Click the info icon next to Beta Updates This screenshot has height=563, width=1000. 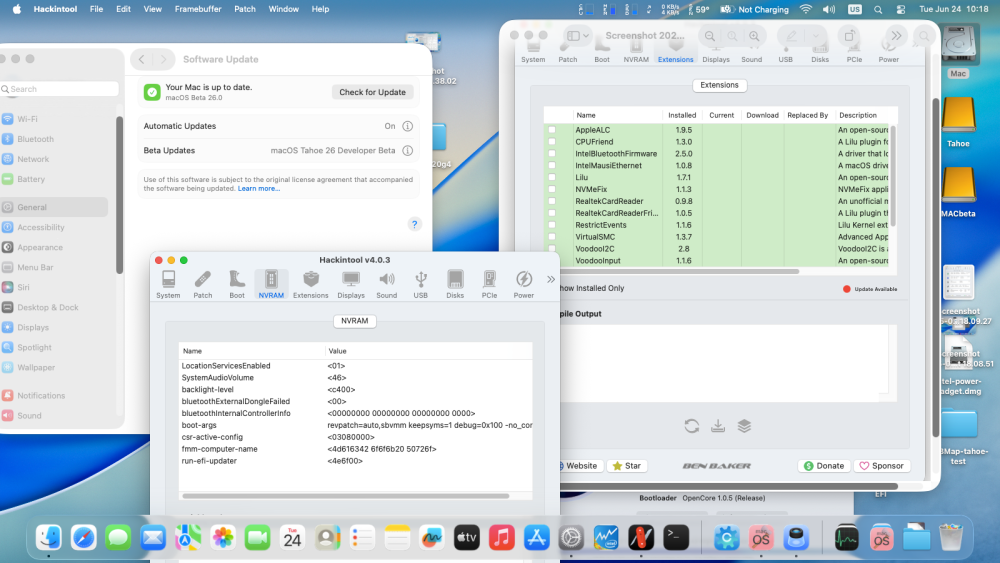coord(408,150)
